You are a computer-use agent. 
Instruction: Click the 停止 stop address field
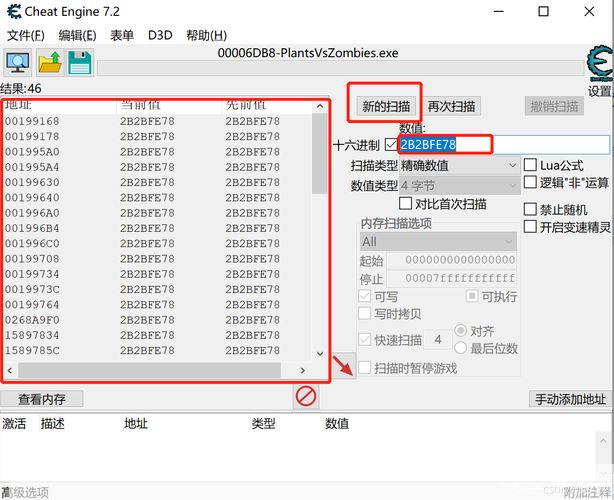click(451, 278)
